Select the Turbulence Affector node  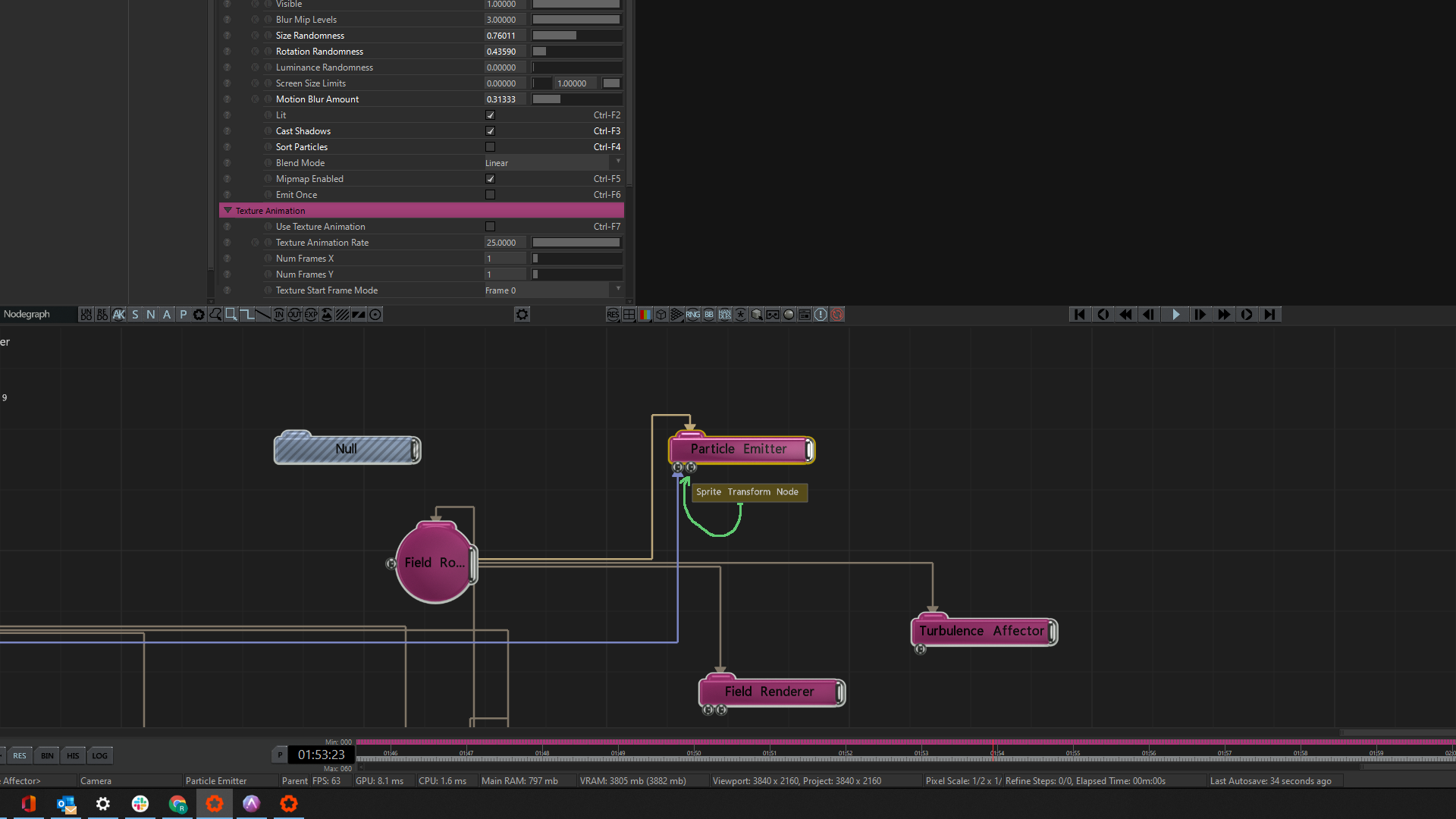tap(983, 631)
